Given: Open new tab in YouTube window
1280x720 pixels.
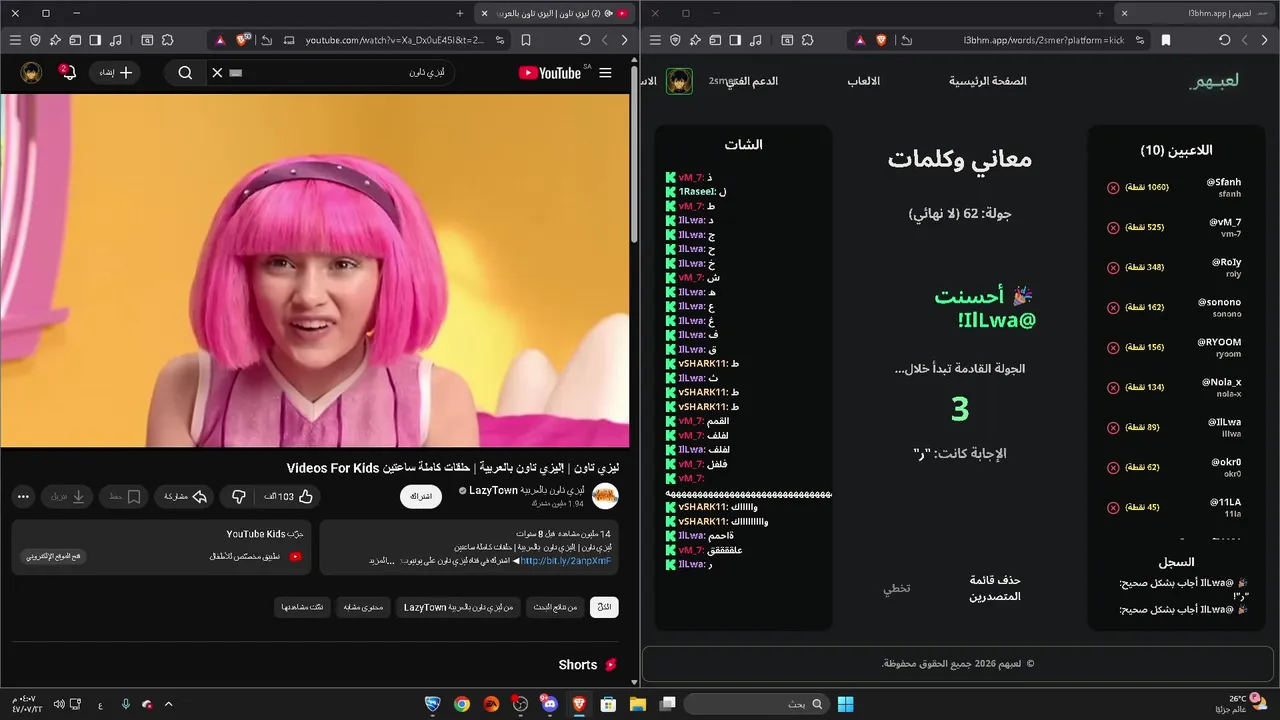Looking at the screenshot, I should [x=460, y=13].
